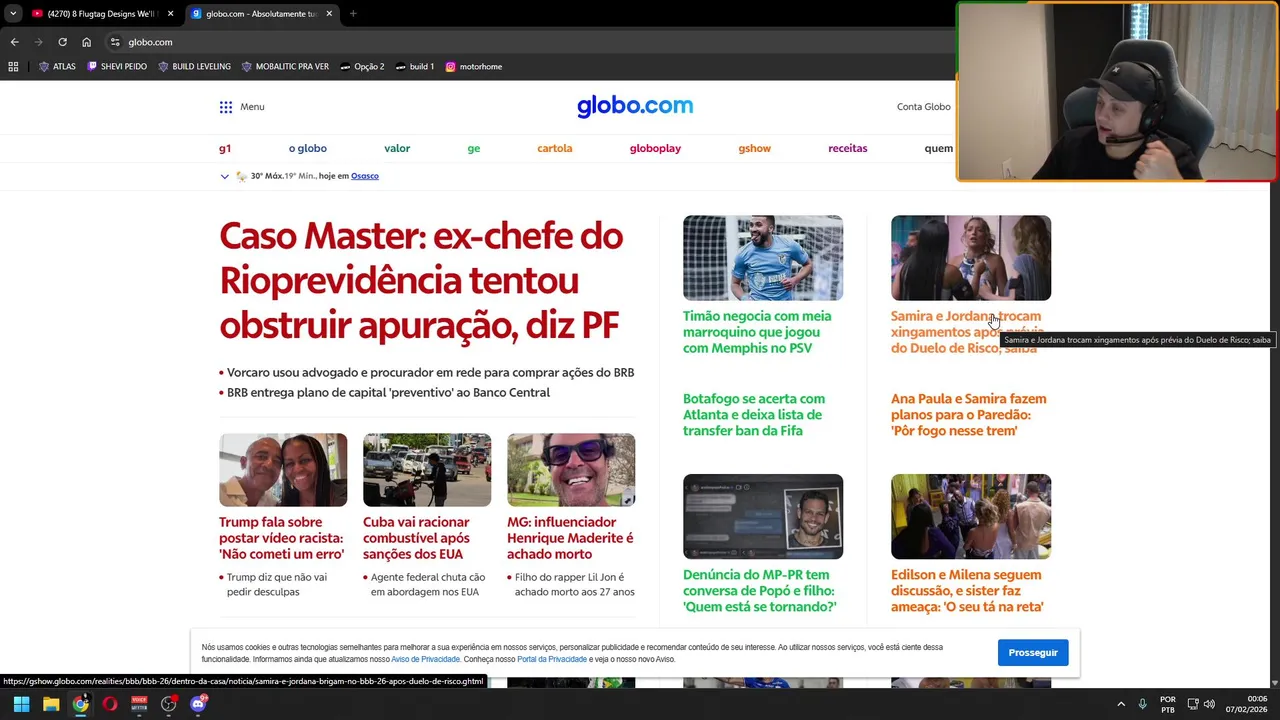Open BRB plano de capital preventivo story
The width and height of the screenshot is (1280, 720).
388,392
